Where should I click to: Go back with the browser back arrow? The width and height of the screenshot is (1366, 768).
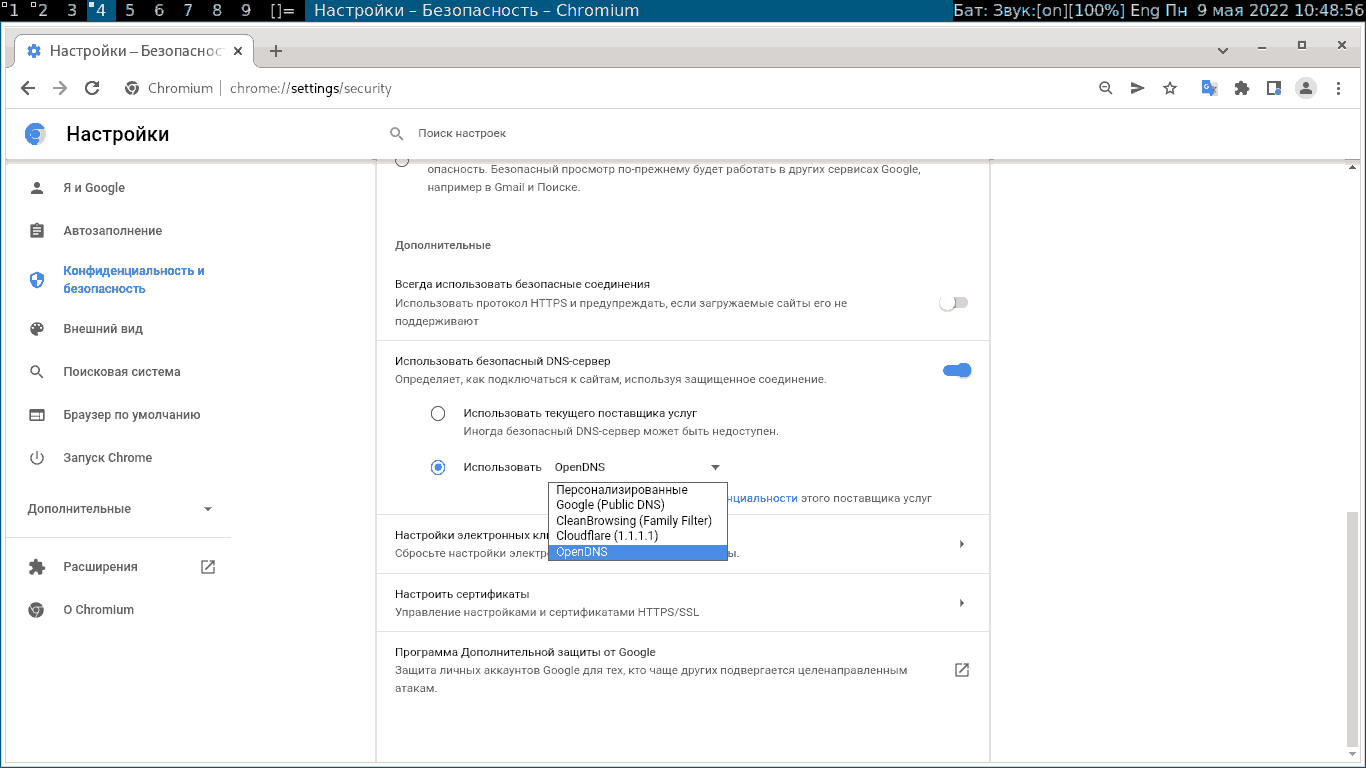(28, 88)
